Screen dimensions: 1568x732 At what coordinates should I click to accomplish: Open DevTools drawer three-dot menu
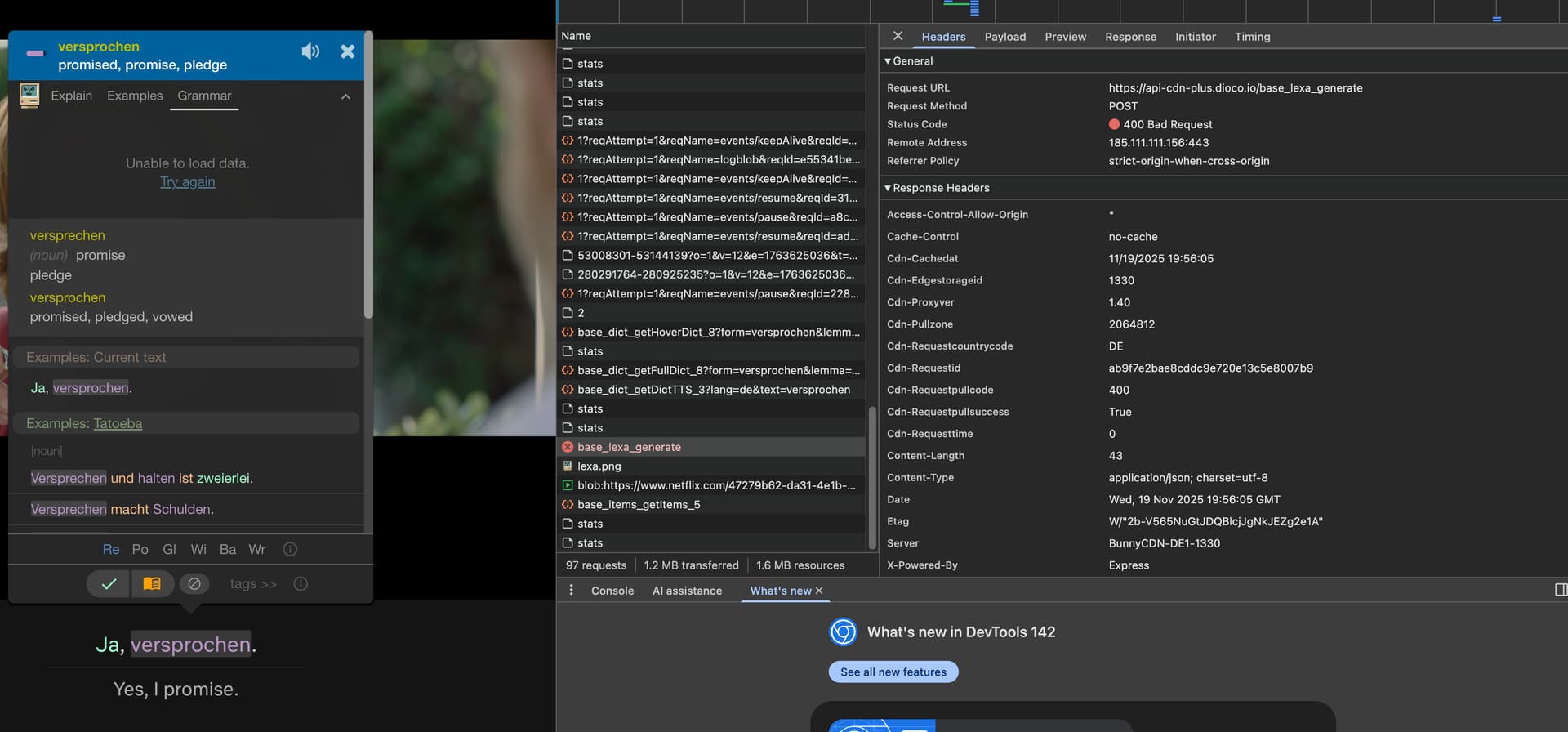pos(571,590)
